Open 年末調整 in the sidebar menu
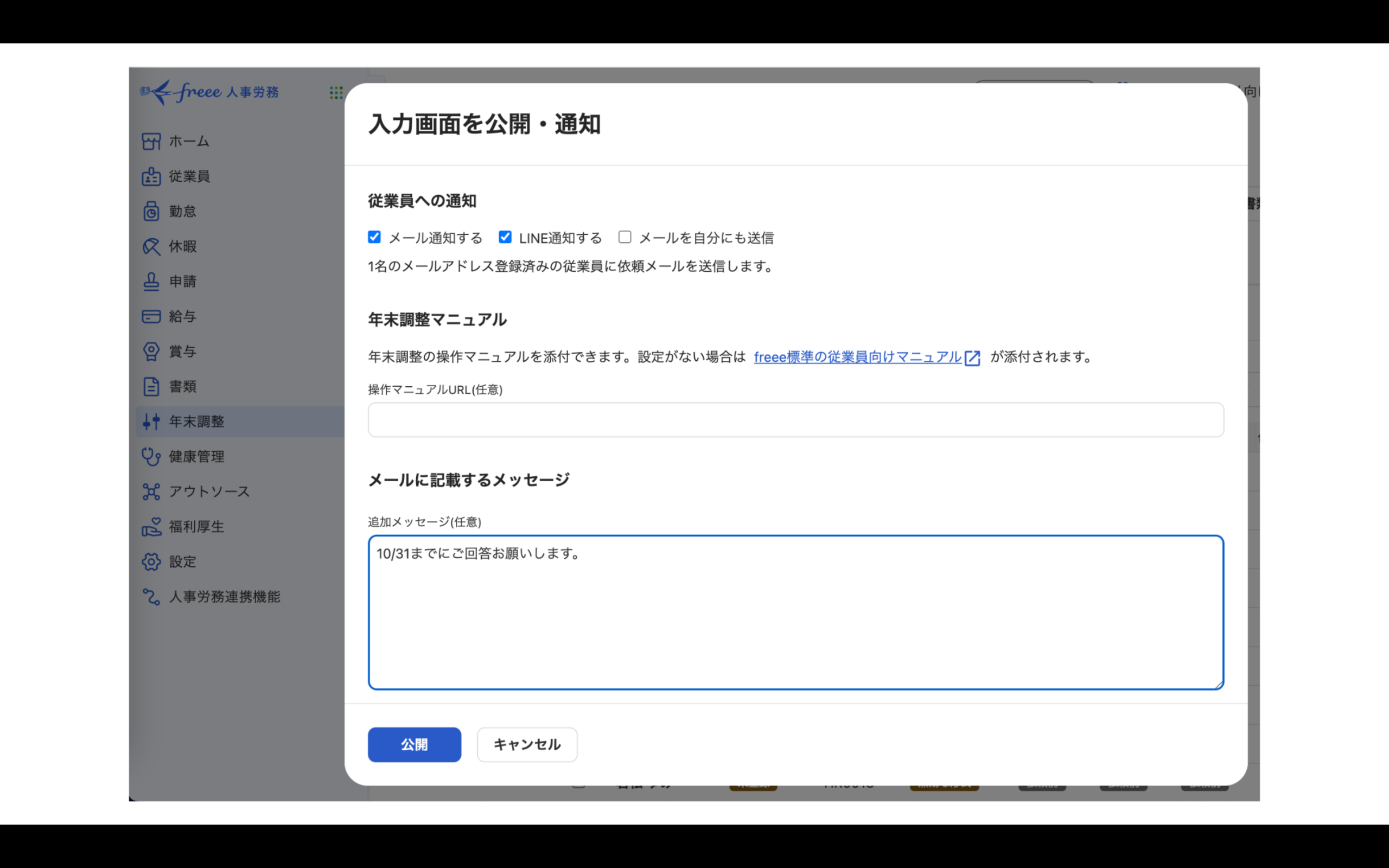The height and width of the screenshot is (868, 1389). [x=196, y=422]
